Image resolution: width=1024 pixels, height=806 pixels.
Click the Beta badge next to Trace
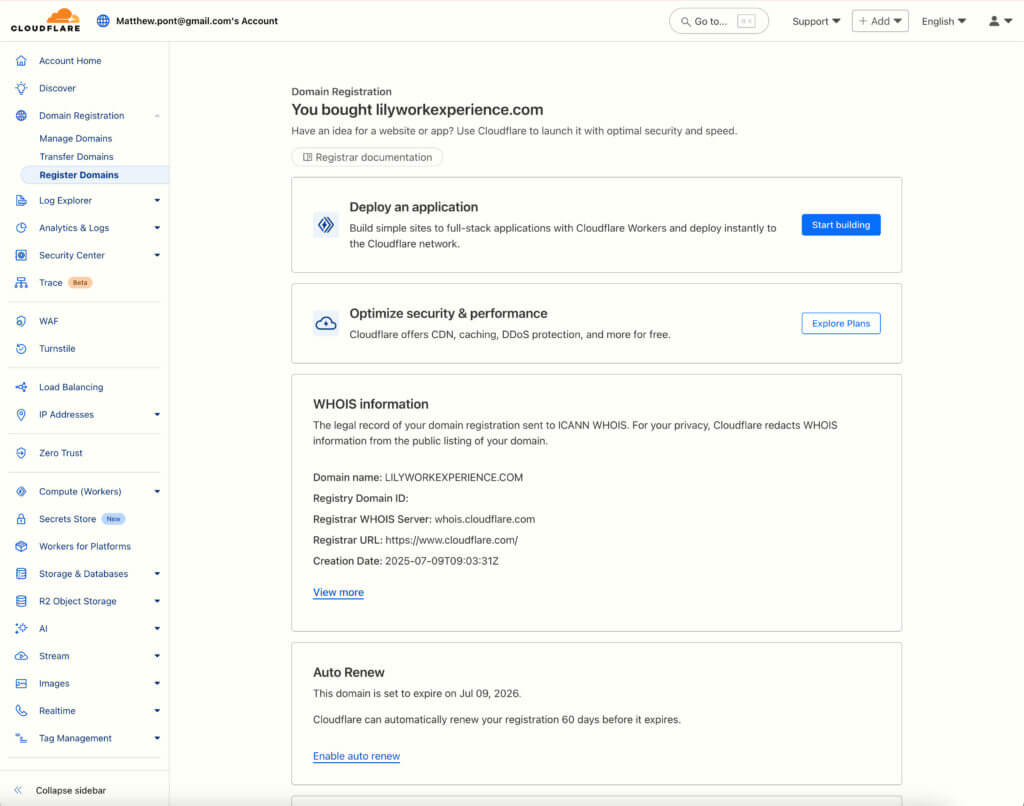(x=80, y=283)
